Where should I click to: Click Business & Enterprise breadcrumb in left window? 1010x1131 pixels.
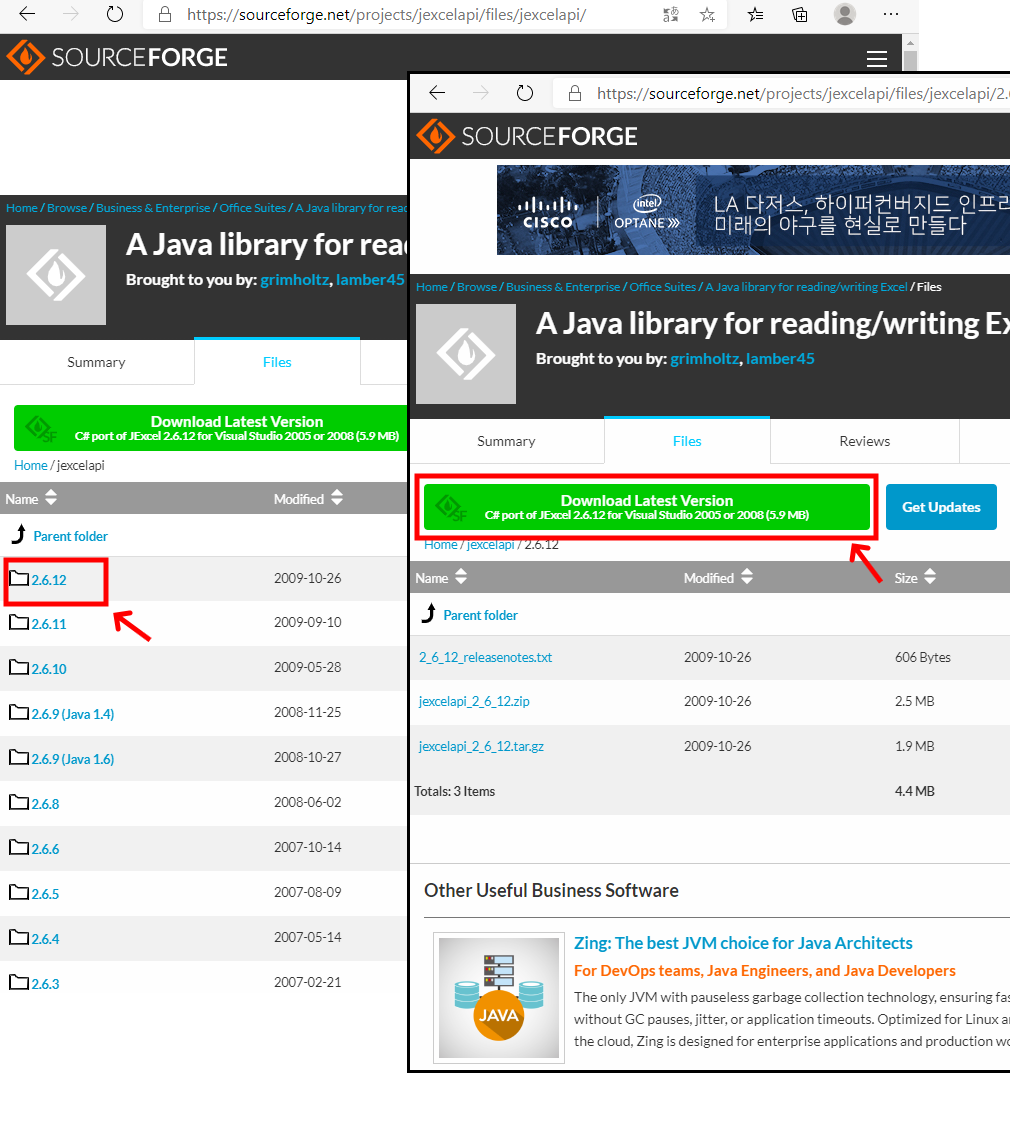[x=153, y=208]
